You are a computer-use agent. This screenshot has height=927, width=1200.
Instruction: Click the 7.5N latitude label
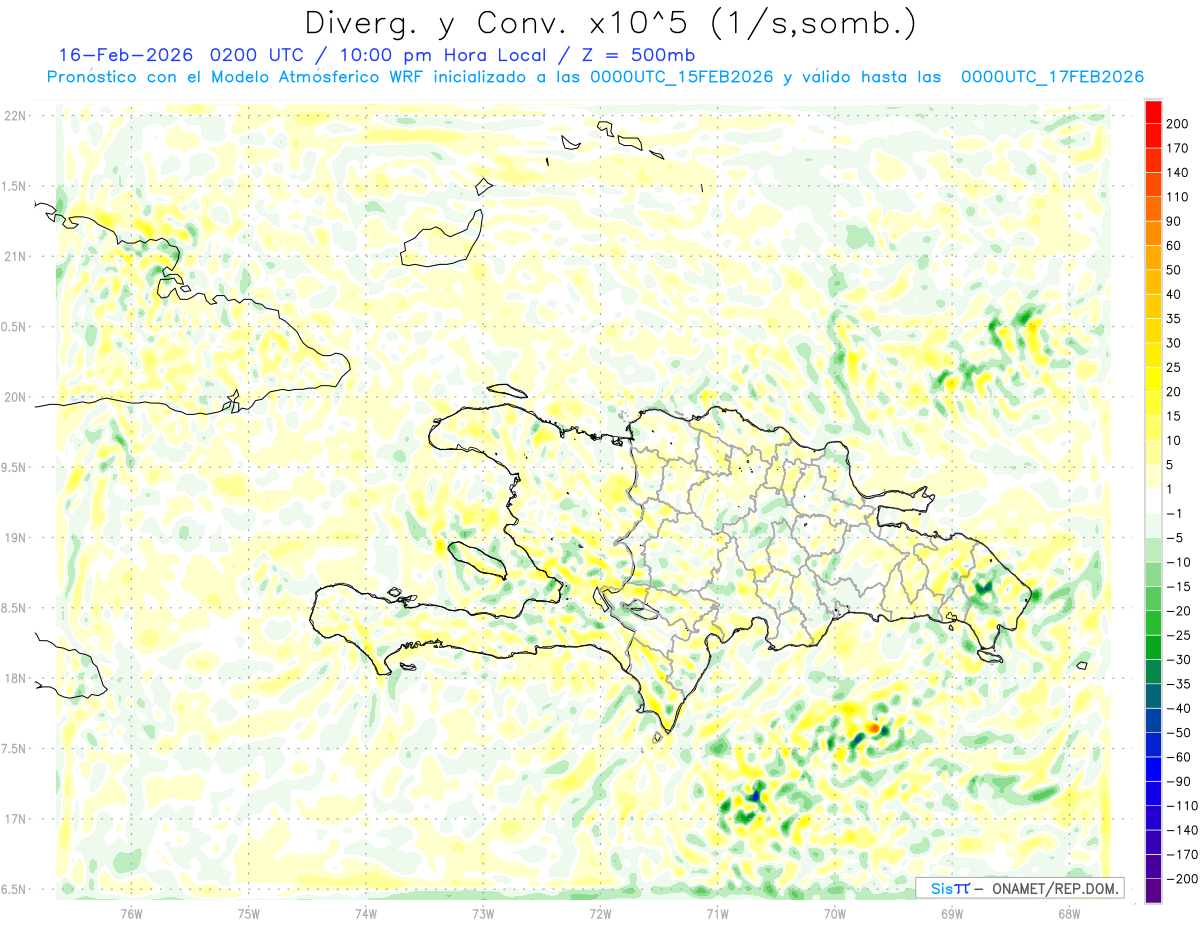tap(14, 749)
